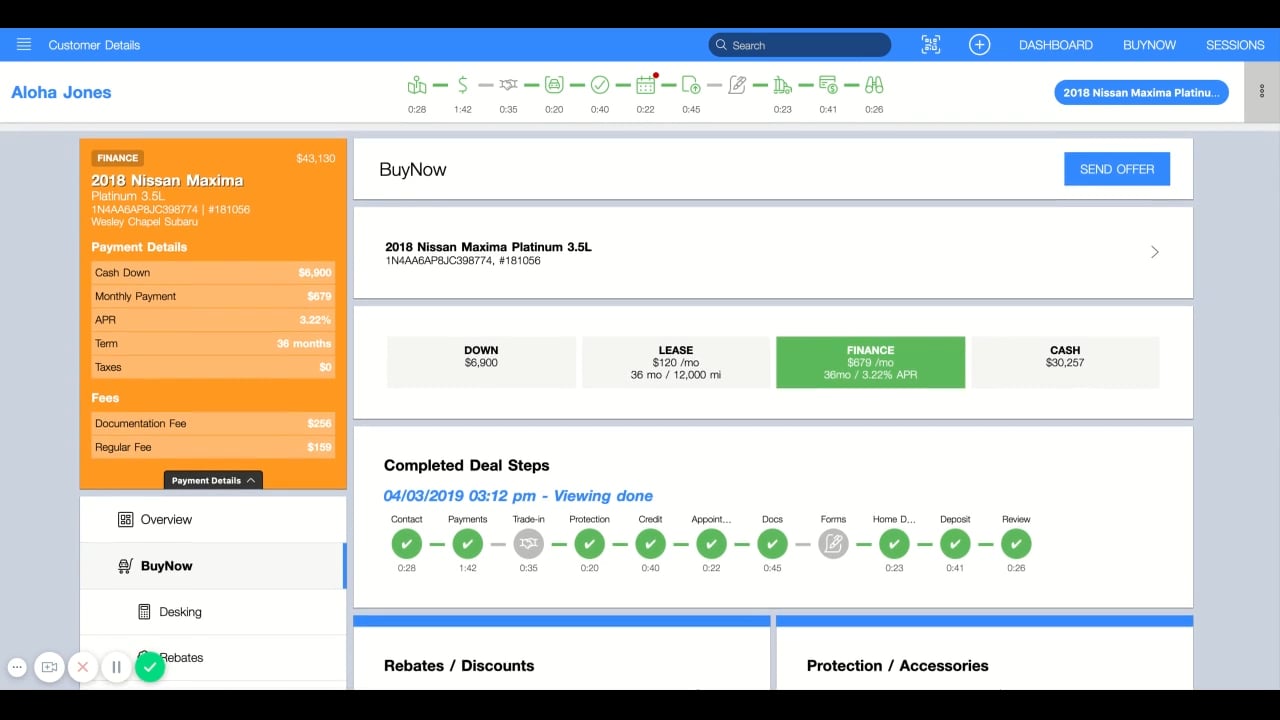Image resolution: width=1280 pixels, height=720 pixels.
Task: Select the LEASE $120/mo option
Action: (676, 362)
